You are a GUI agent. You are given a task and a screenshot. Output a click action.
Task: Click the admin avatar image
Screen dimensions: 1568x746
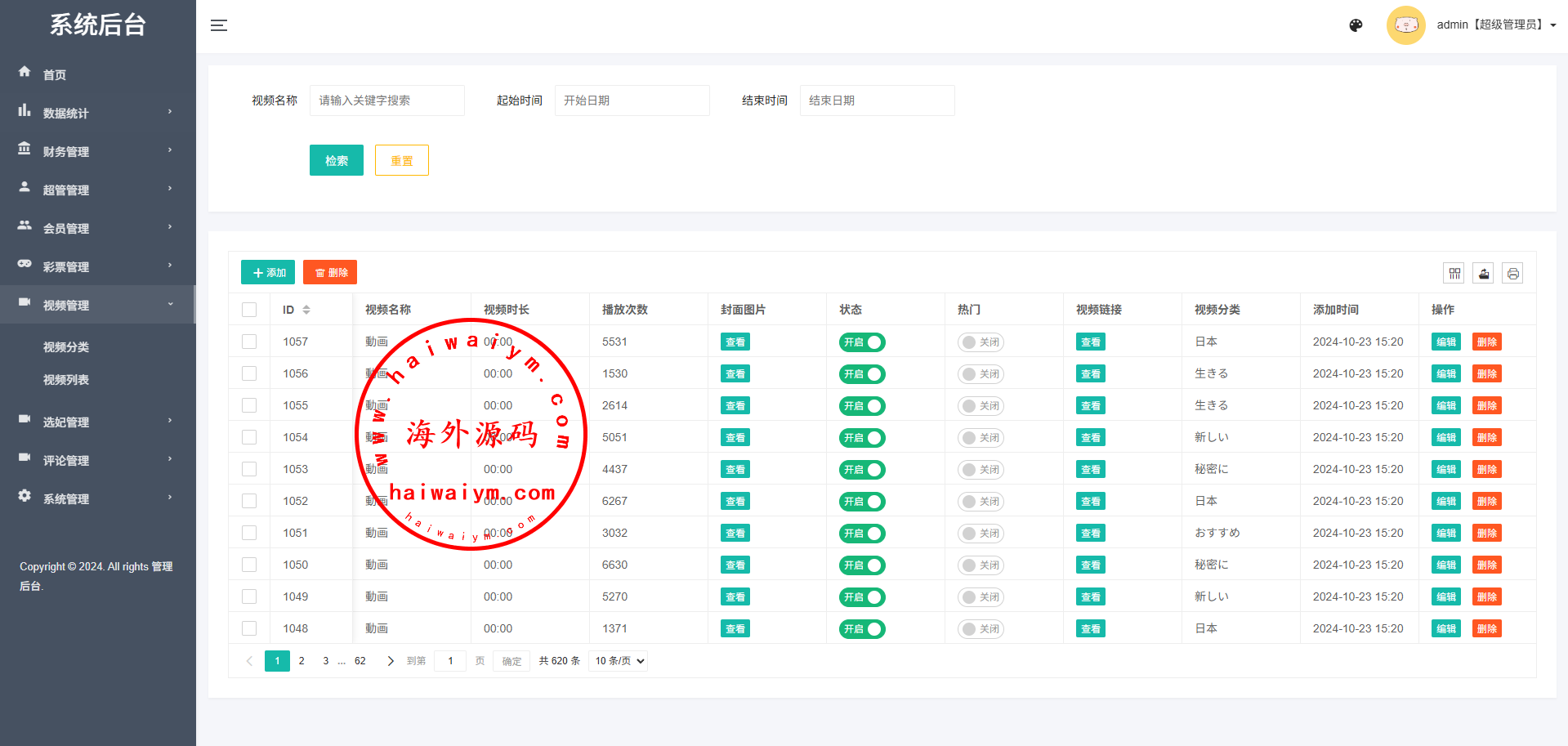[x=1405, y=25]
